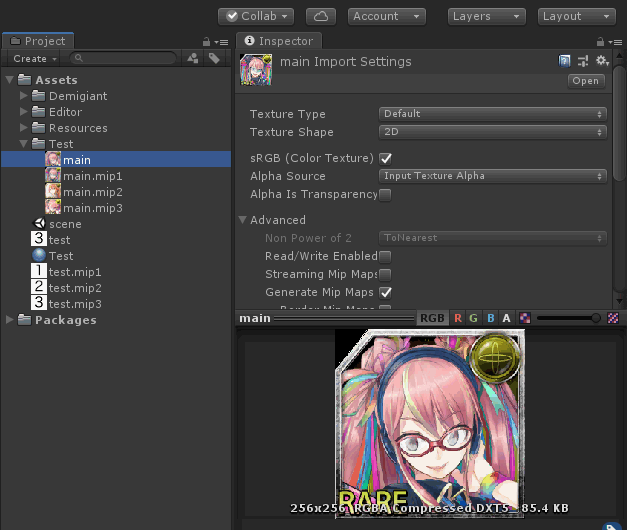Expand the Packages folder

click(10, 320)
